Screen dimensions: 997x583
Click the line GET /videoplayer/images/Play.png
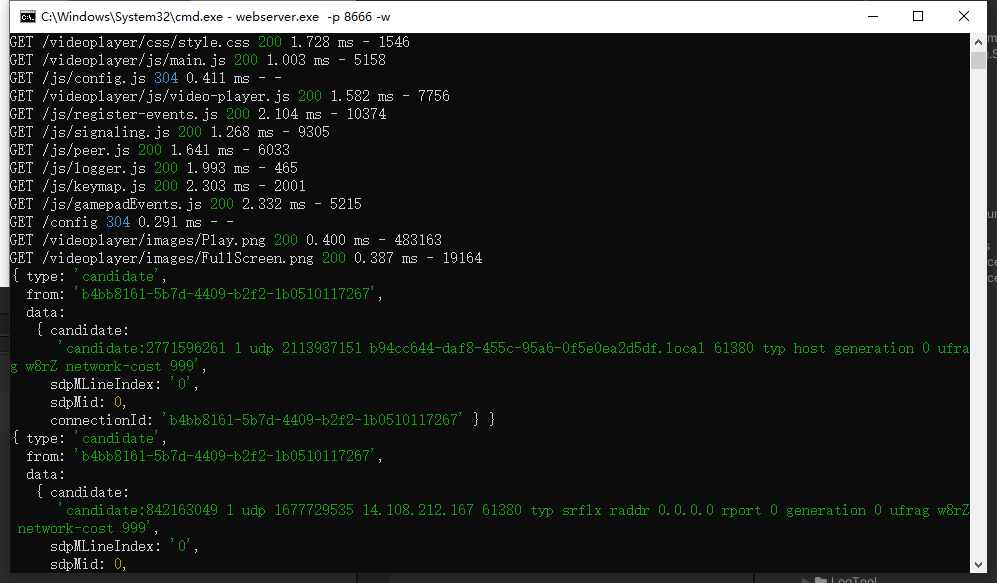coord(226,240)
